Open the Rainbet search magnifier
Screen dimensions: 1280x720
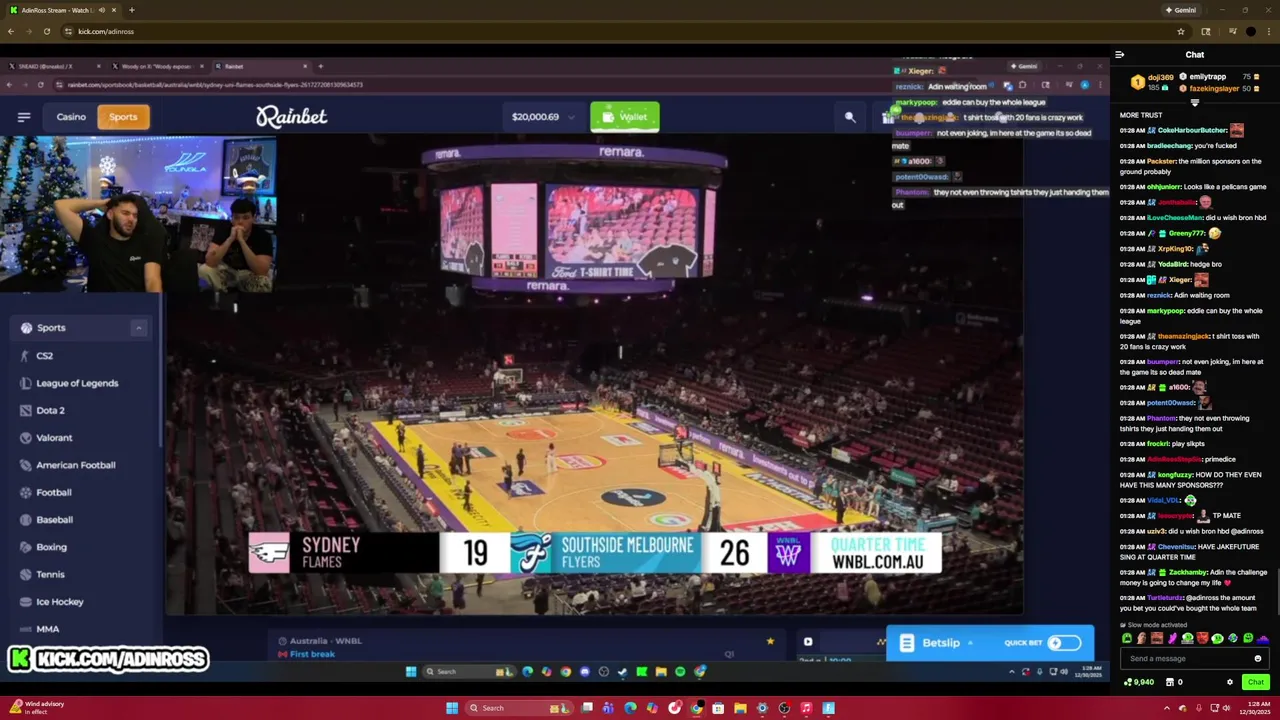(x=850, y=117)
